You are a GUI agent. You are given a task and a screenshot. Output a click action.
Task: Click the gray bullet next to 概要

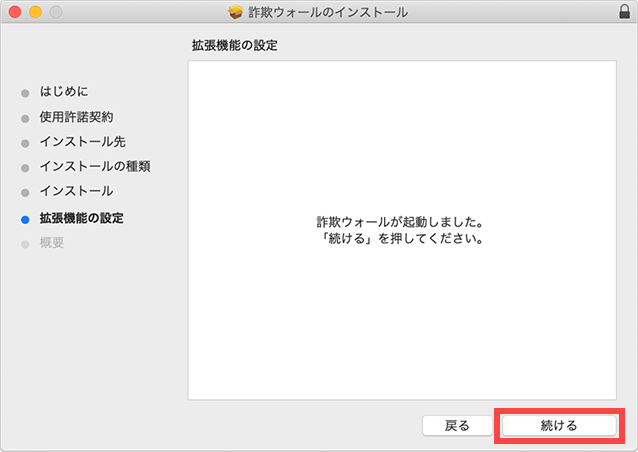pyautogui.click(x=25, y=243)
